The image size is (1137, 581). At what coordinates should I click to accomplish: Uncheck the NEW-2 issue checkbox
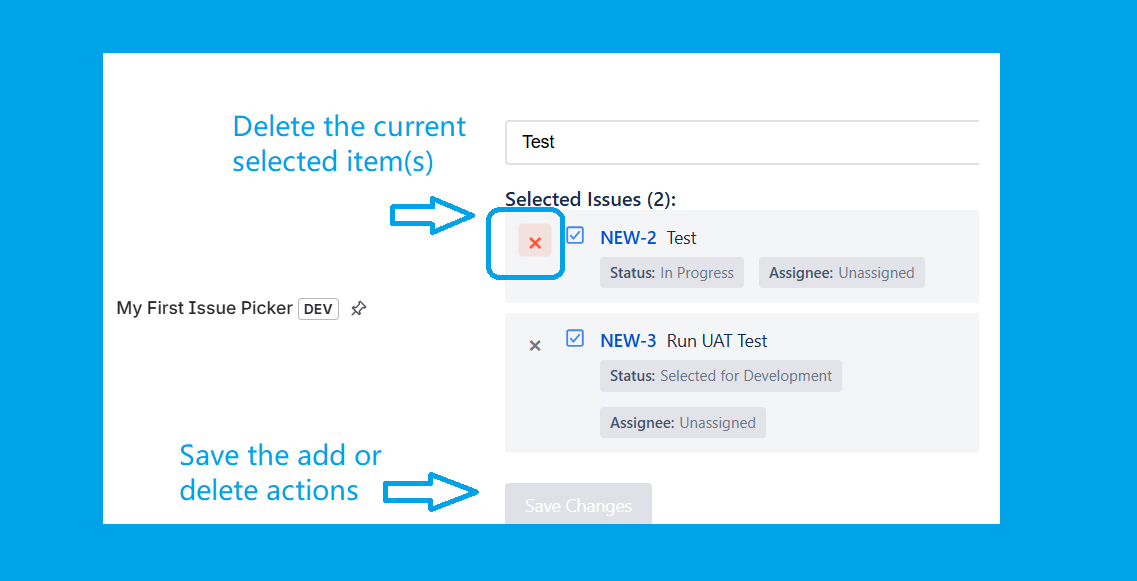tap(575, 236)
